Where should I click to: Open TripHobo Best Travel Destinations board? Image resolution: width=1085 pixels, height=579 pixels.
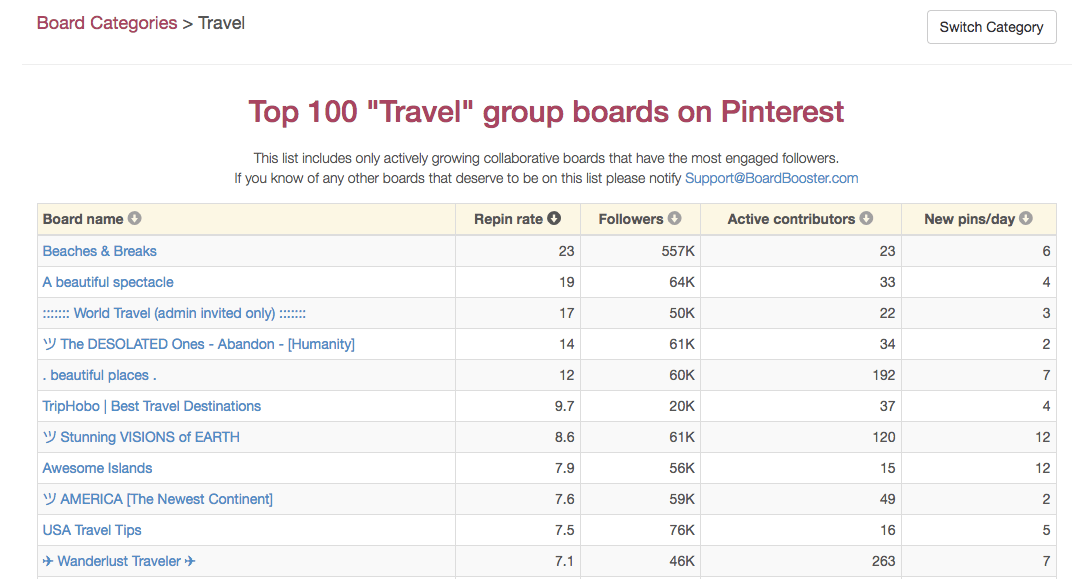(152, 406)
